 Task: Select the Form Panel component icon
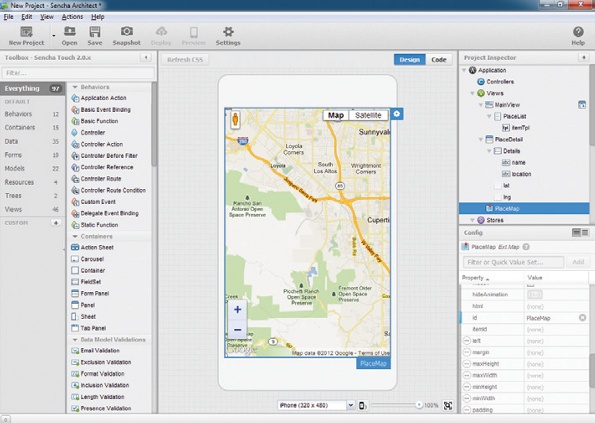(75, 293)
